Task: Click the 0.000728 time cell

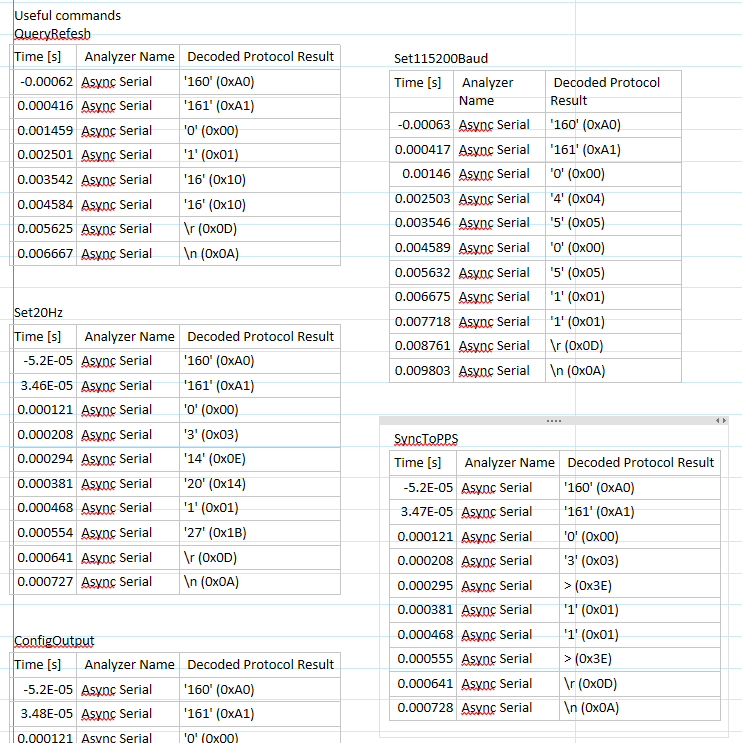Action: (x=425, y=708)
